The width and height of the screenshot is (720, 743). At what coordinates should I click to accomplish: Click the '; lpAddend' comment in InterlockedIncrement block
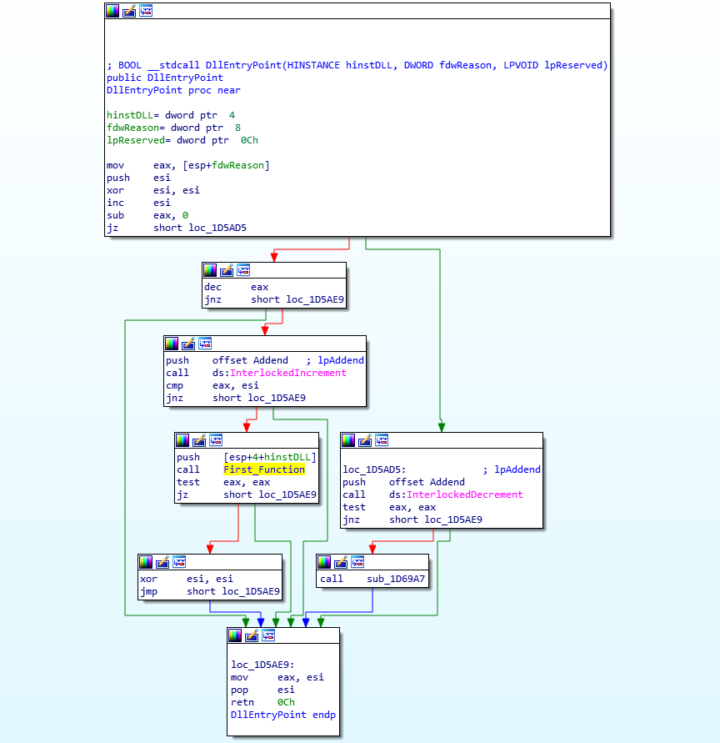(x=335, y=361)
